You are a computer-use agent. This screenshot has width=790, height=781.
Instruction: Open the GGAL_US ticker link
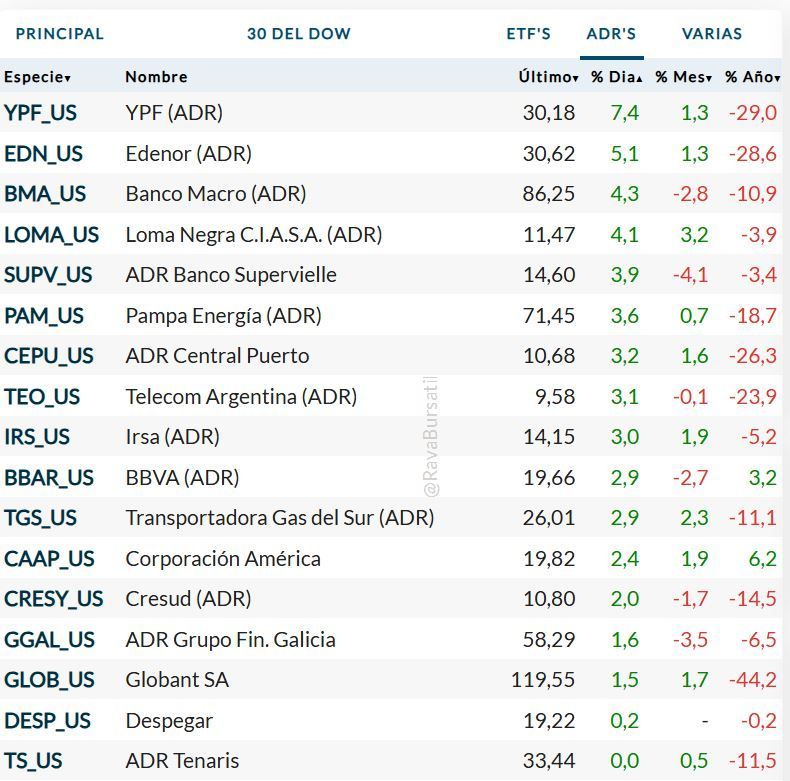pos(49,640)
